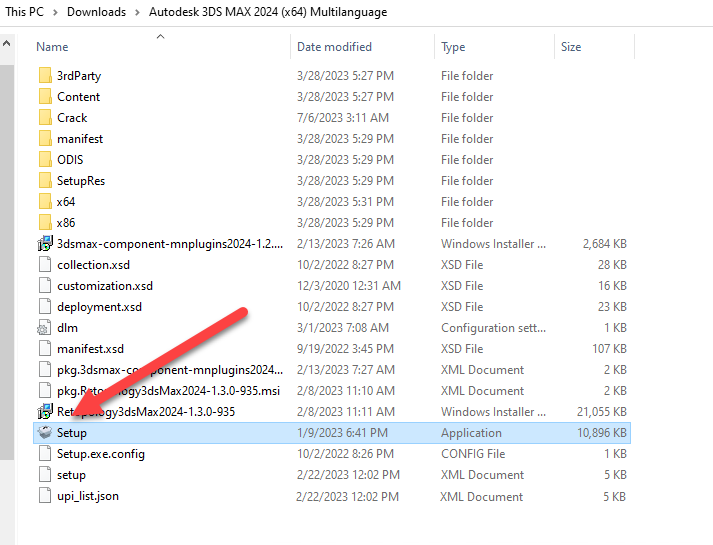Select the x86 folder name

point(66,223)
